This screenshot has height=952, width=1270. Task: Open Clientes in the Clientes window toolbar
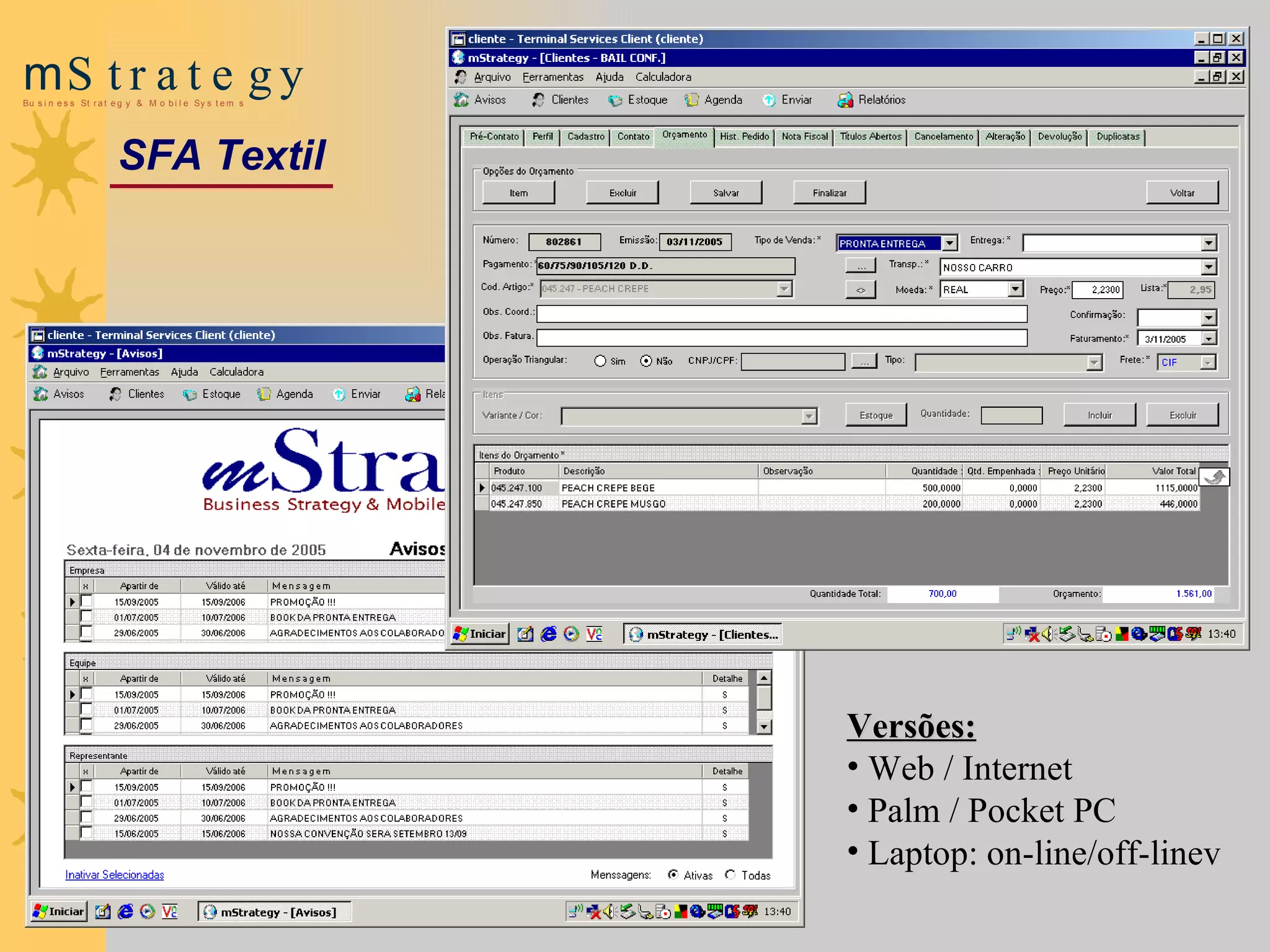pos(560,100)
